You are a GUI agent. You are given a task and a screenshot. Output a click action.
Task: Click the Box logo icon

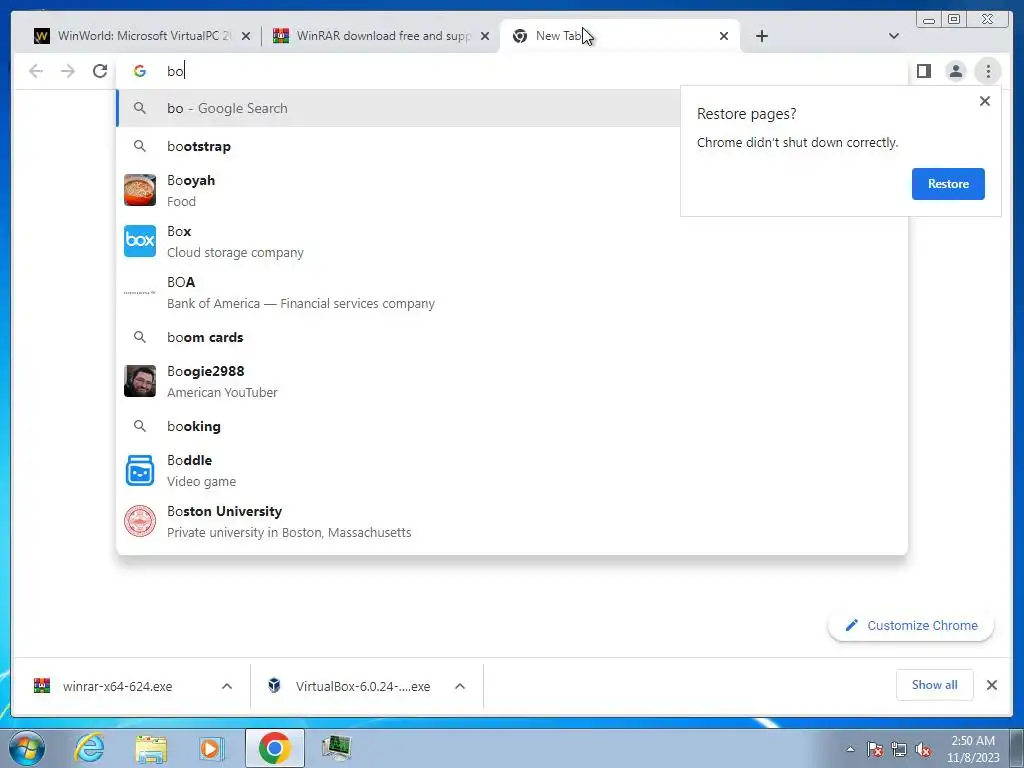point(140,241)
